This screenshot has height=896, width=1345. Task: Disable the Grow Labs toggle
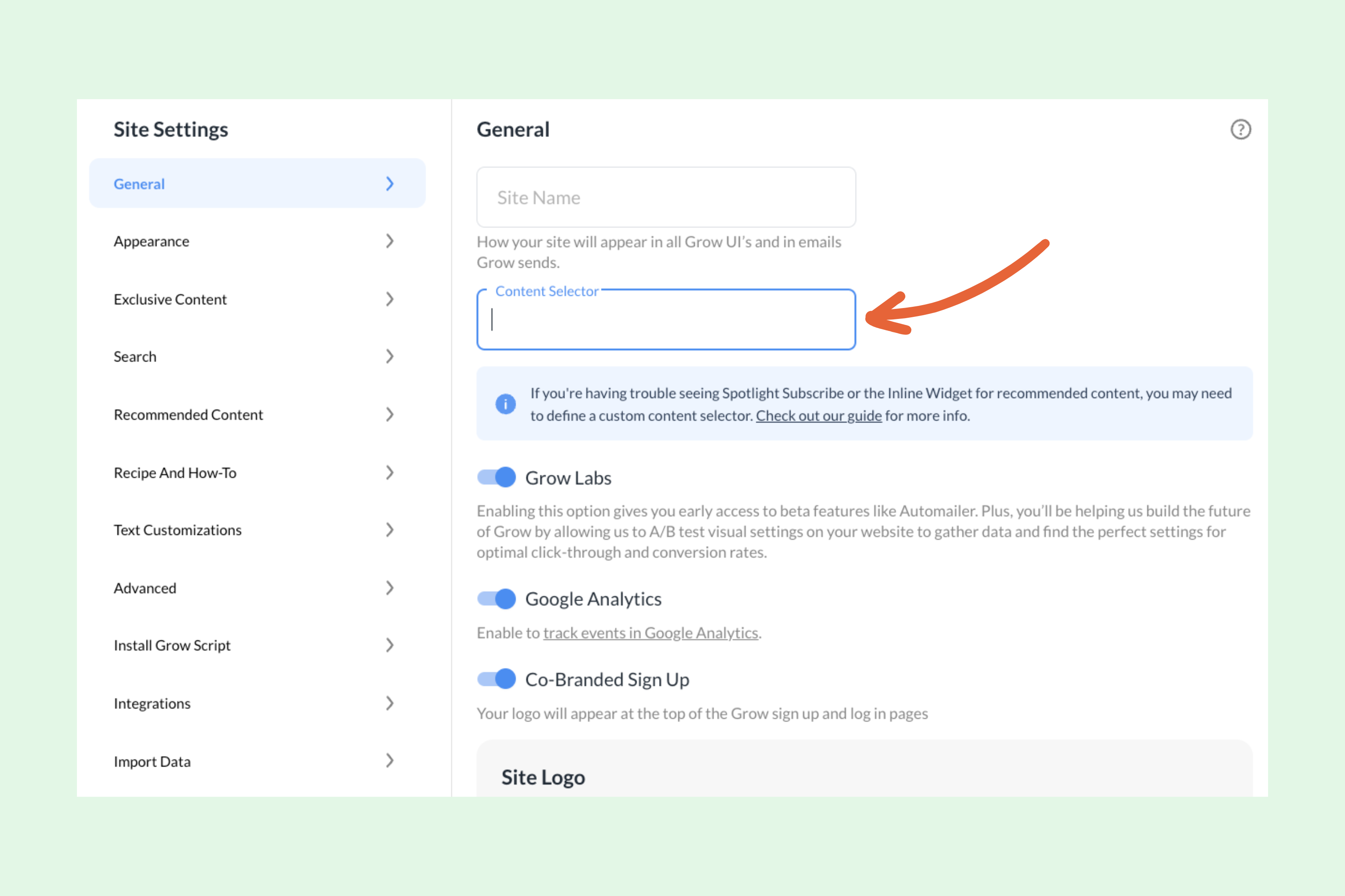[x=496, y=477]
